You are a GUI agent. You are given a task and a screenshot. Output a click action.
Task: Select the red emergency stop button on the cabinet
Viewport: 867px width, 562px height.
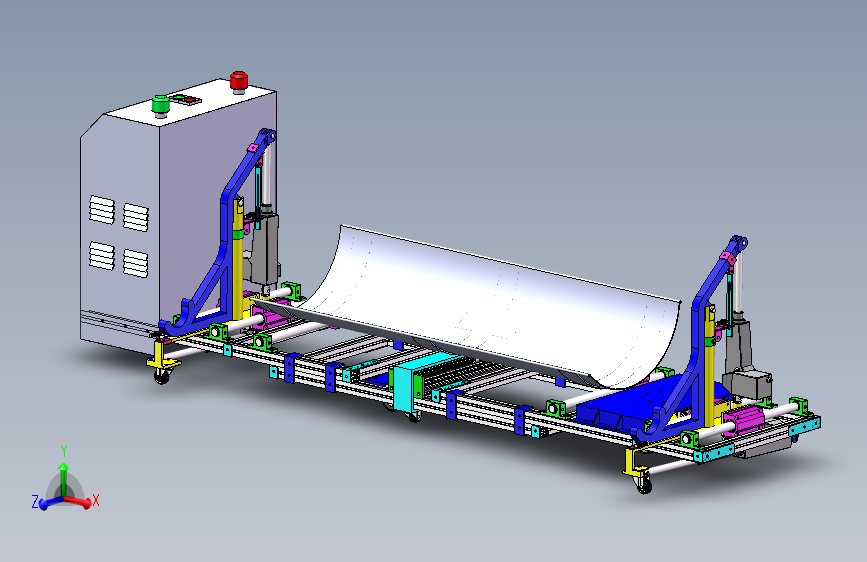(x=239, y=81)
